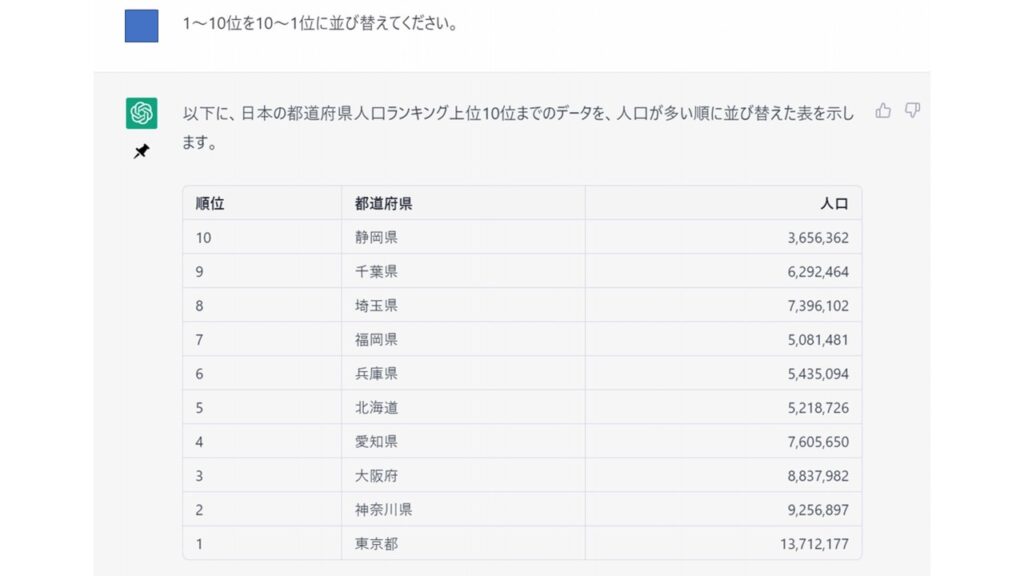The image size is (1024, 576).
Task: Click the user prompt message text
Action: click(x=320, y=24)
